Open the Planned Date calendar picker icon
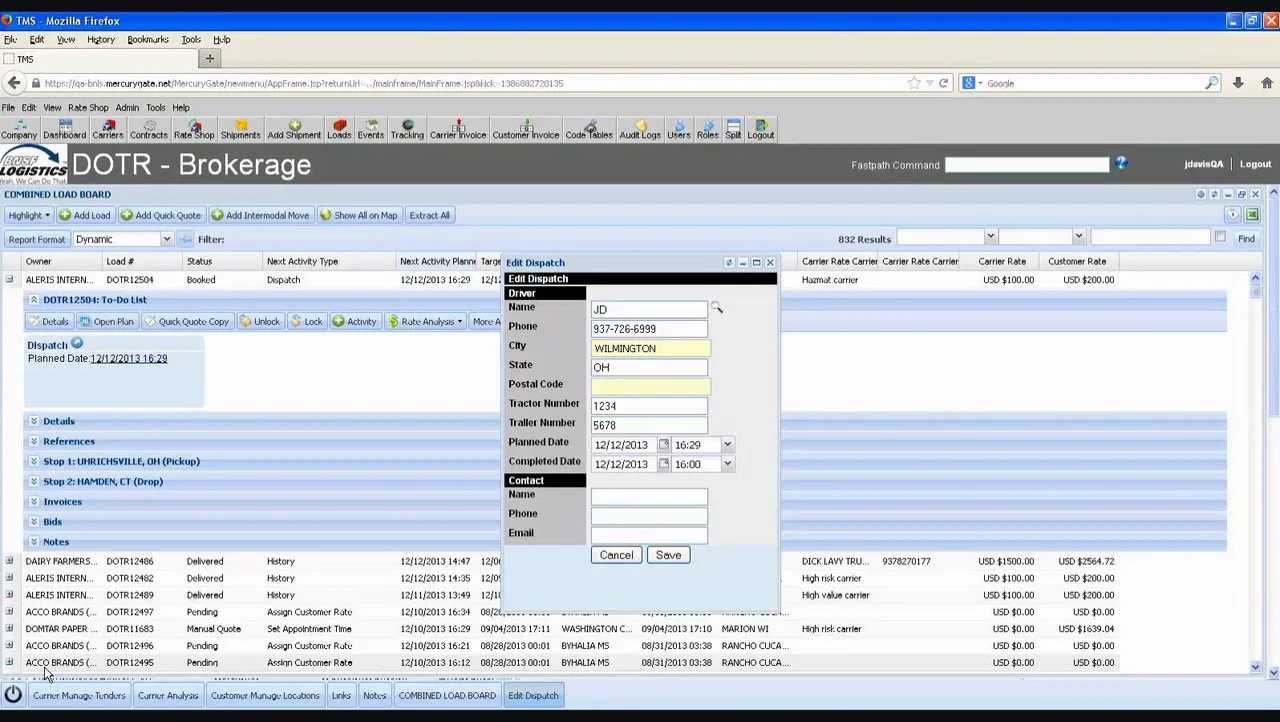This screenshot has width=1280, height=722. click(x=663, y=445)
